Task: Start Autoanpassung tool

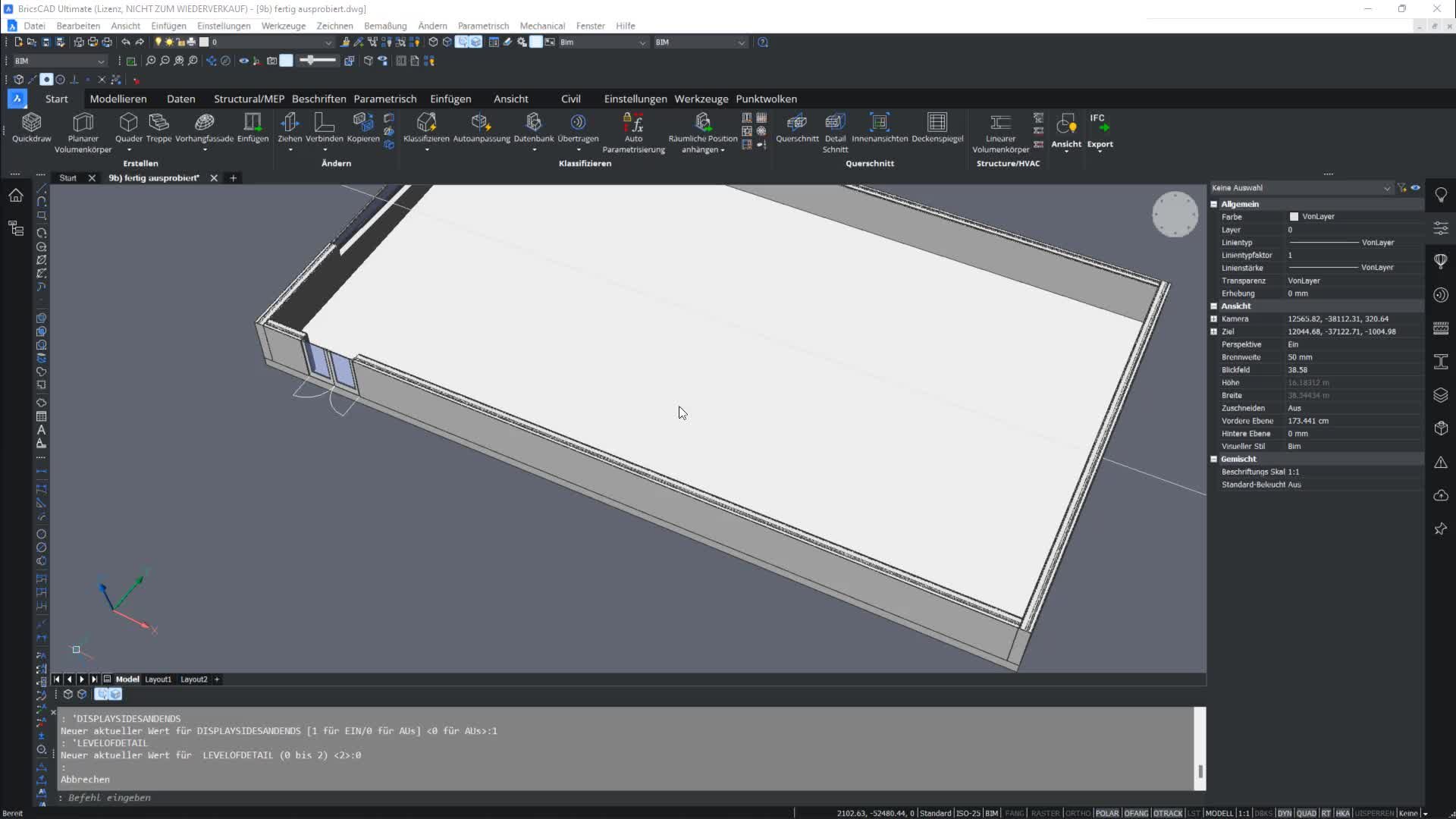Action: (x=482, y=127)
